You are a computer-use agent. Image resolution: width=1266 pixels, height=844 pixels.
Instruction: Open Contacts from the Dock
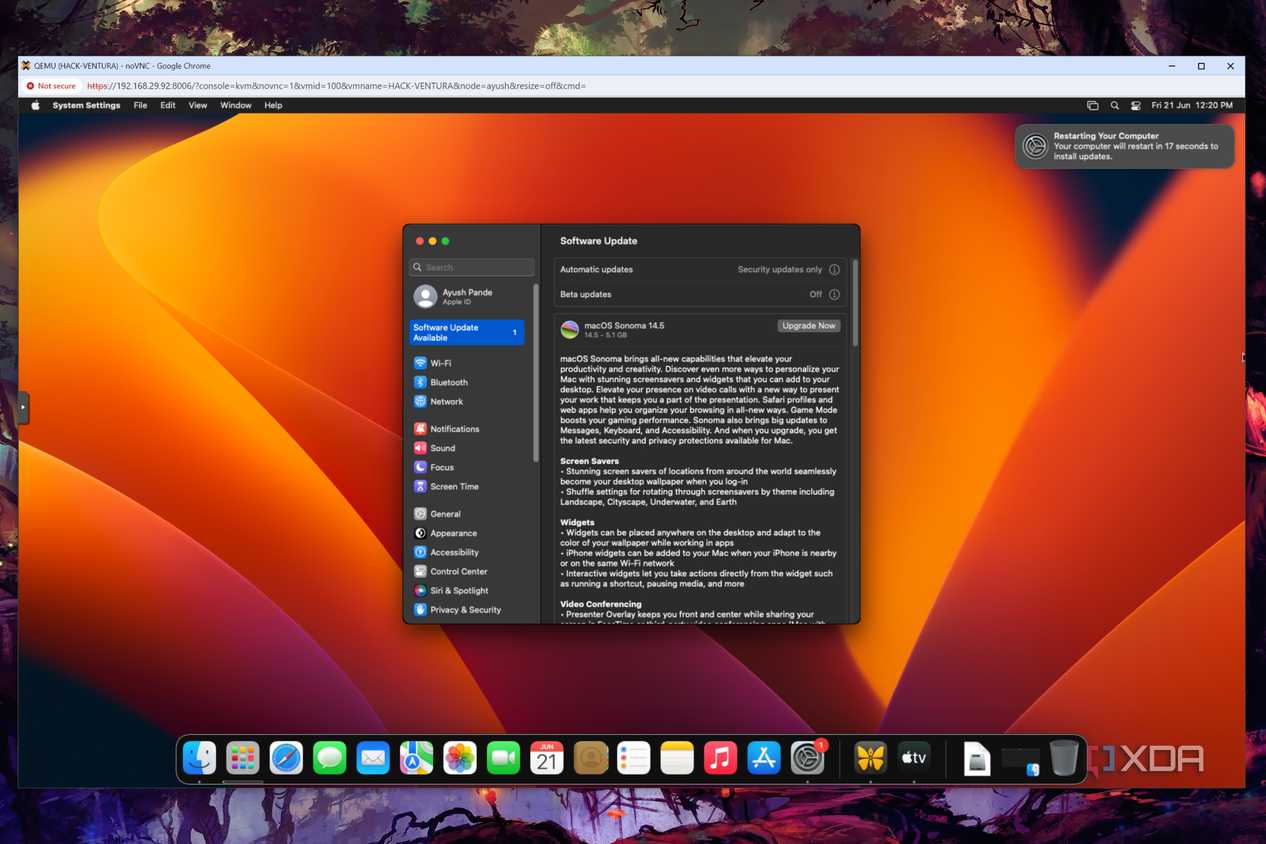590,758
